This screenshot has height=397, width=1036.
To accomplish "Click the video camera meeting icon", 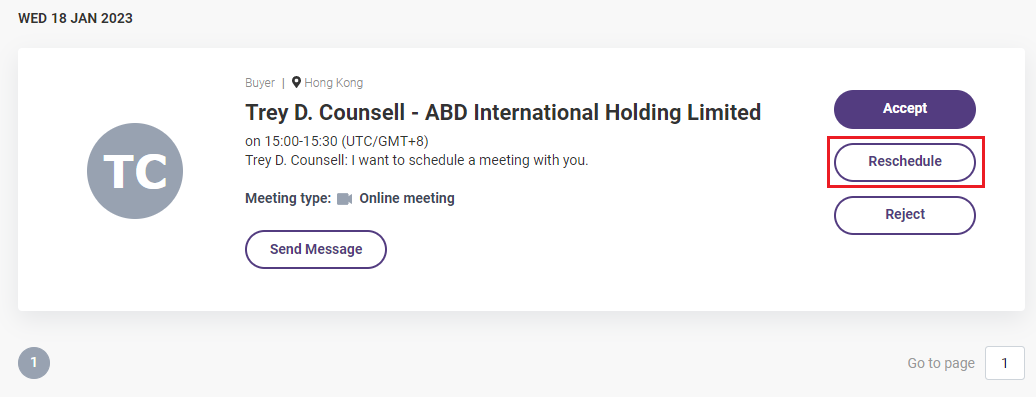I will [344, 199].
